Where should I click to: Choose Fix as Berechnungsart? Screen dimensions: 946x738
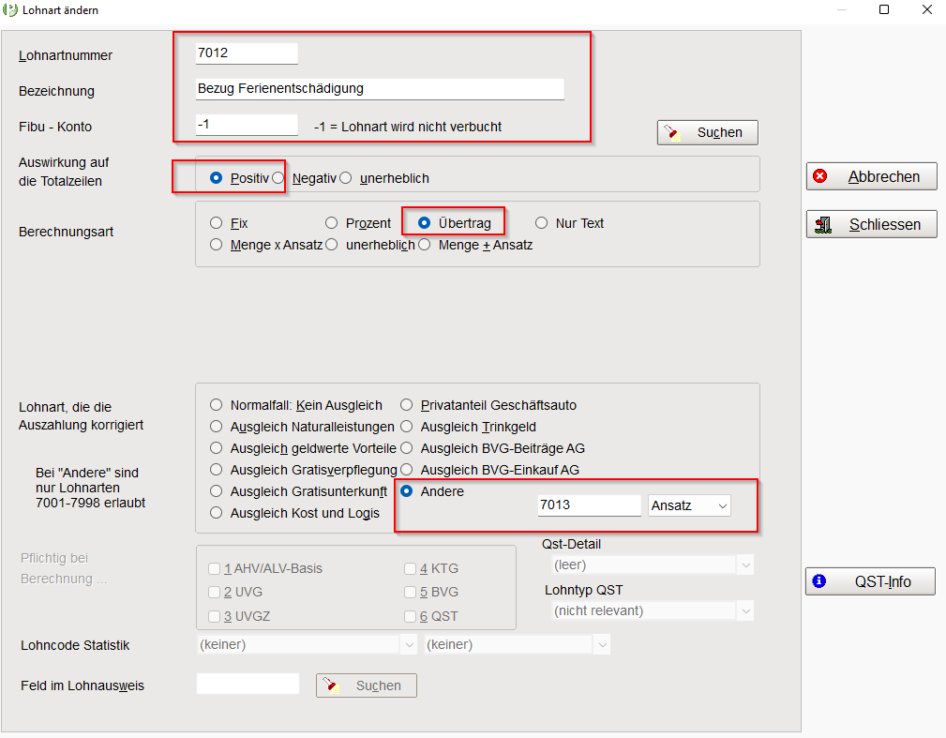click(216, 223)
